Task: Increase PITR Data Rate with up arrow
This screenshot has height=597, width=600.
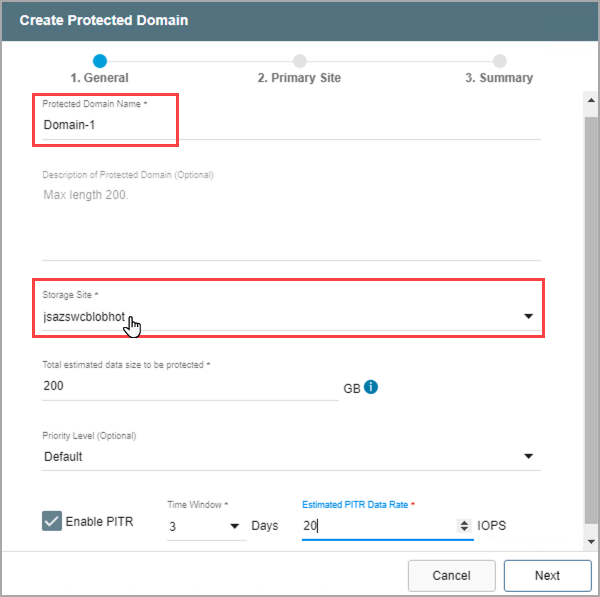Action: point(463,522)
